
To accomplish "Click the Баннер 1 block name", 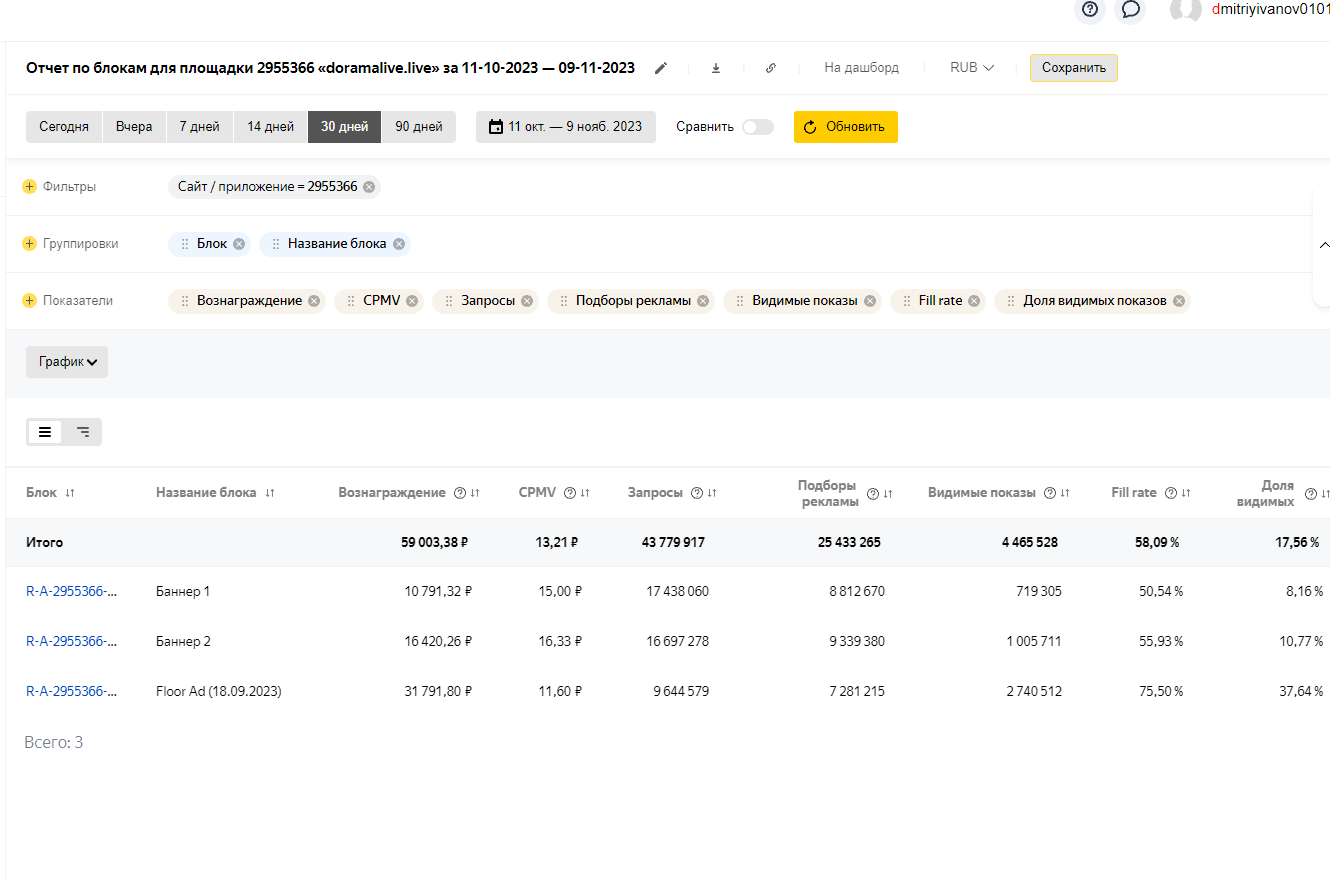I will pyautogui.click(x=183, y=591).
